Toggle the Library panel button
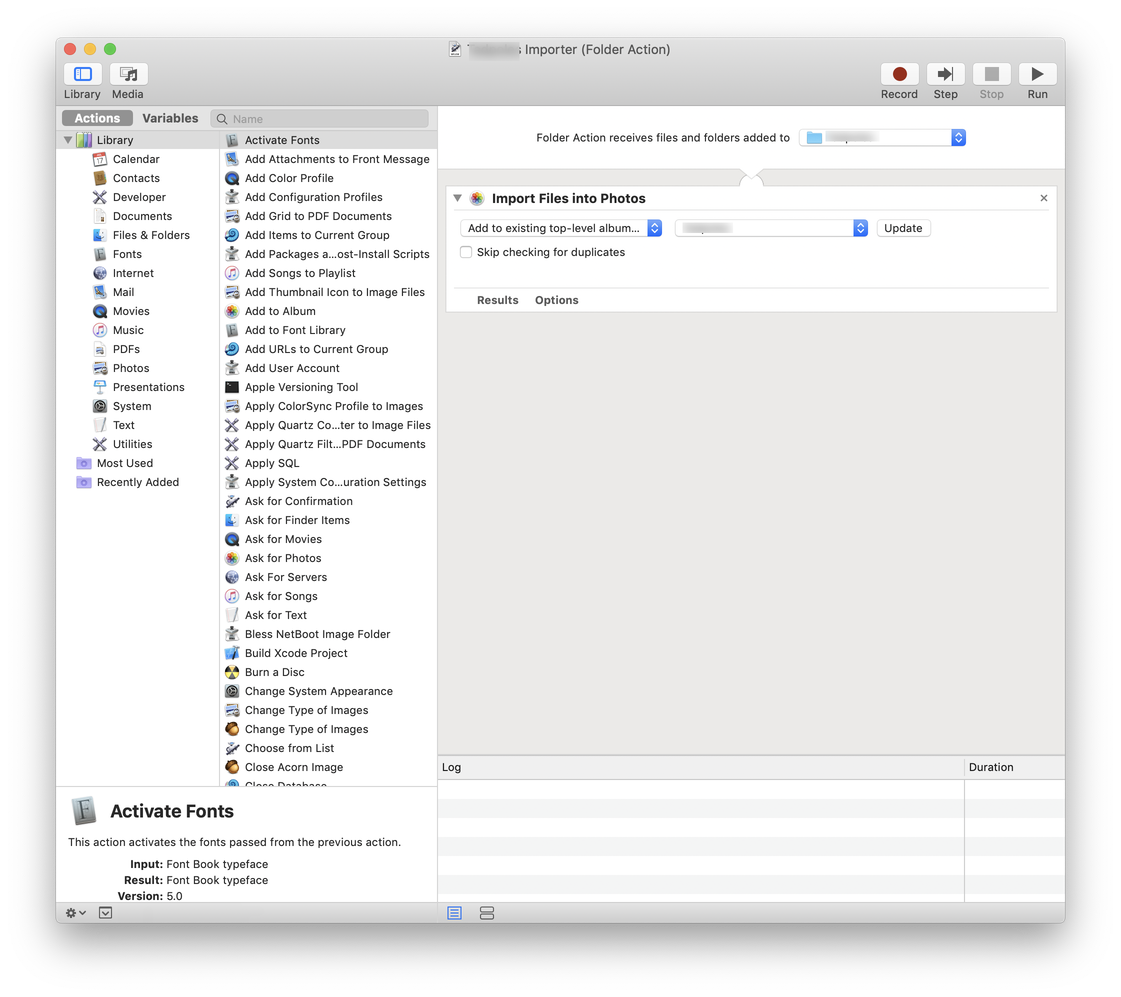The image size is (1121, 997). point(83,75)
